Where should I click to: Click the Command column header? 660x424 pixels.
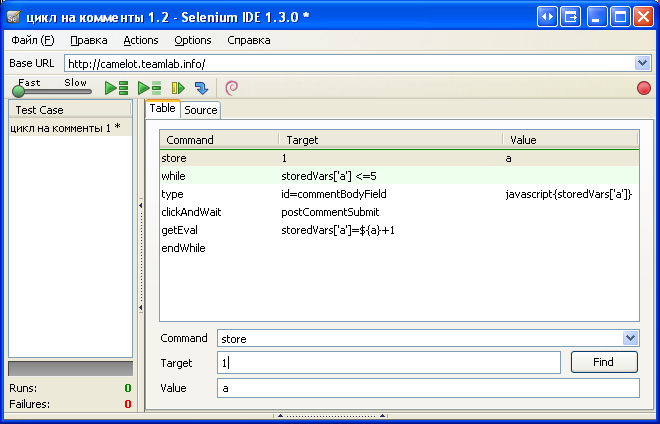point(219,140)
